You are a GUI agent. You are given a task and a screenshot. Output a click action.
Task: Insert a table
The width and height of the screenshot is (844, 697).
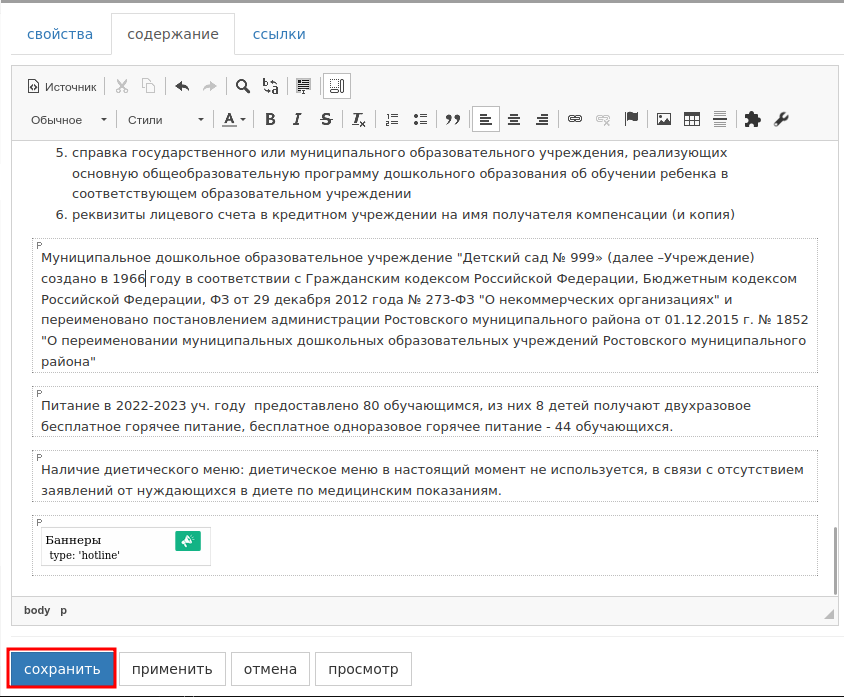692,119
